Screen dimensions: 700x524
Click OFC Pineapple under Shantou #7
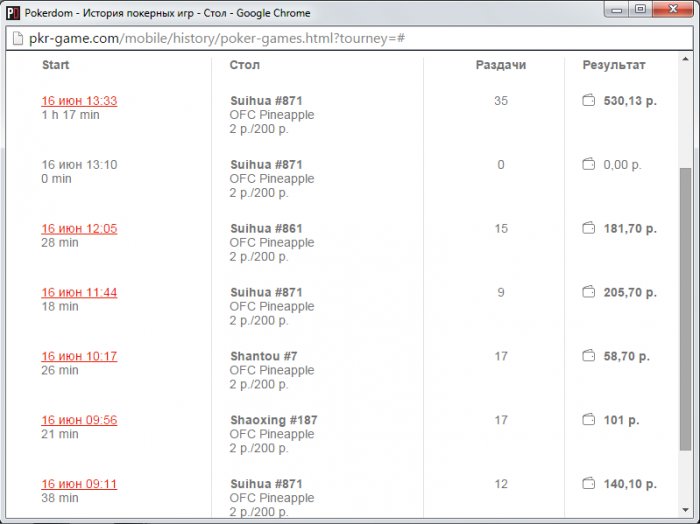pyautogui.click(x=272, y=370)
